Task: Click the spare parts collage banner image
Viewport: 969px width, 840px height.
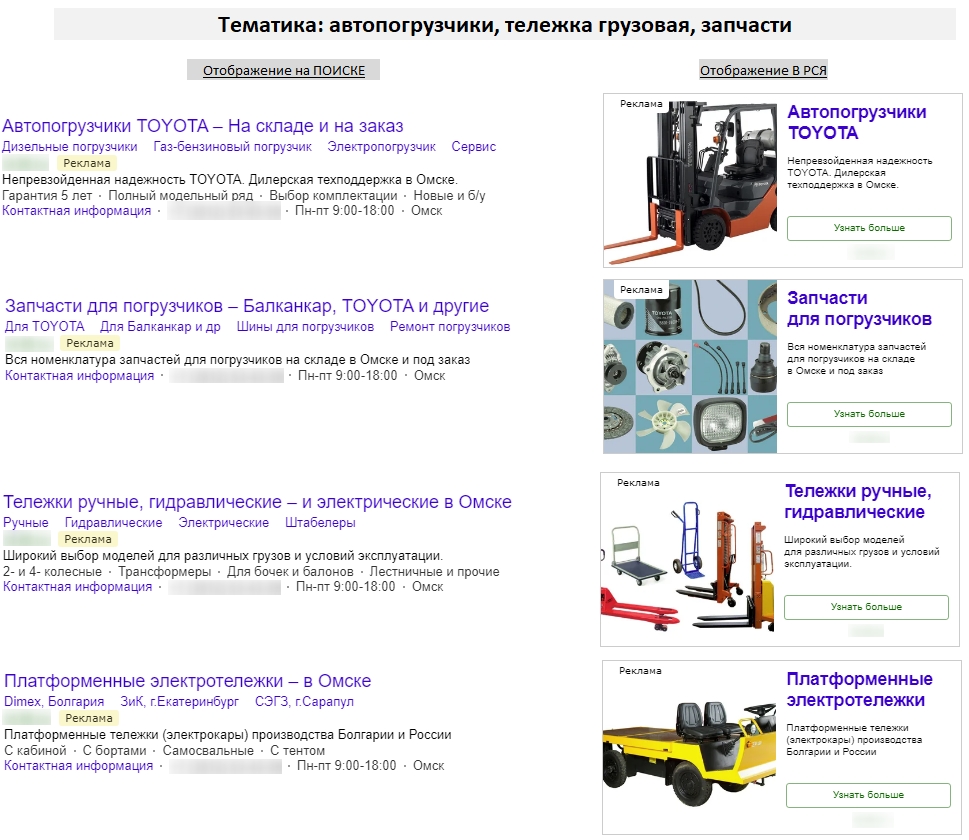Action: tap(690, 367)
